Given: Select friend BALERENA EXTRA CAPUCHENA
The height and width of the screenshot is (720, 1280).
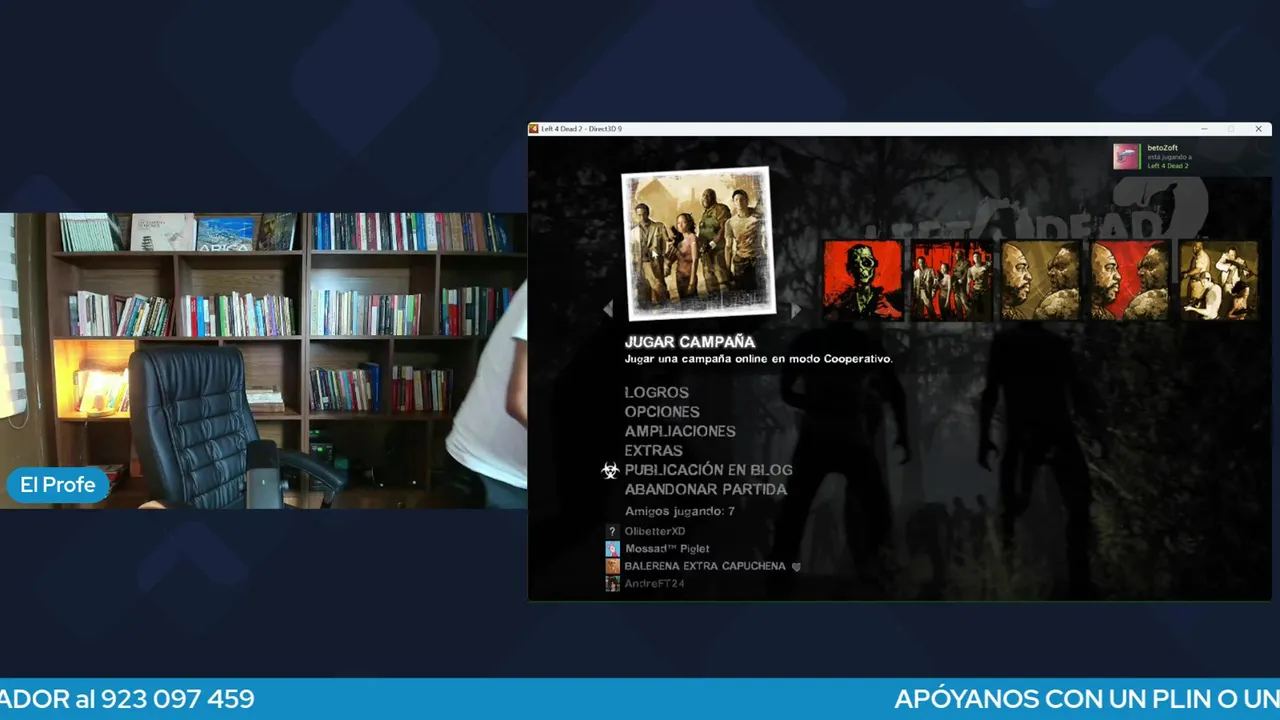Looking at the screenshot, I should tap(705, 566).
